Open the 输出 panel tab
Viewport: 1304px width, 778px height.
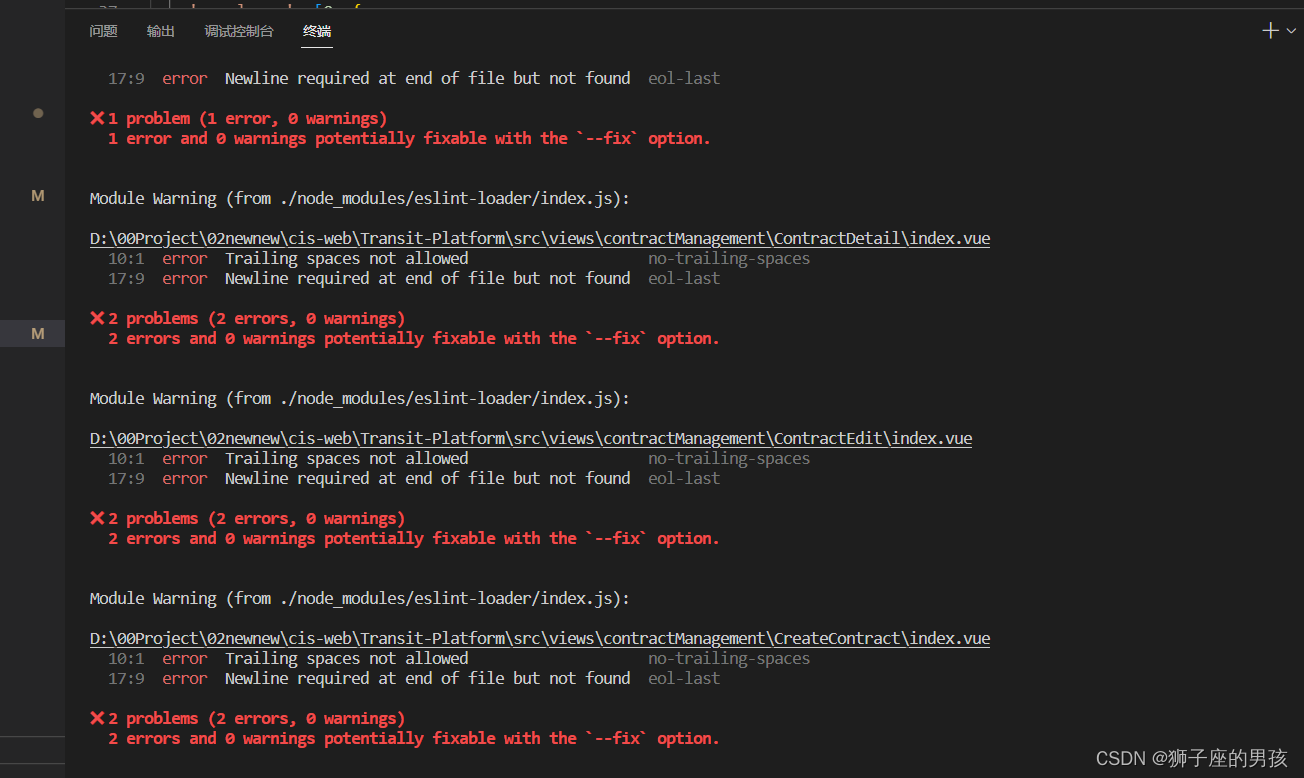(160, 31)
